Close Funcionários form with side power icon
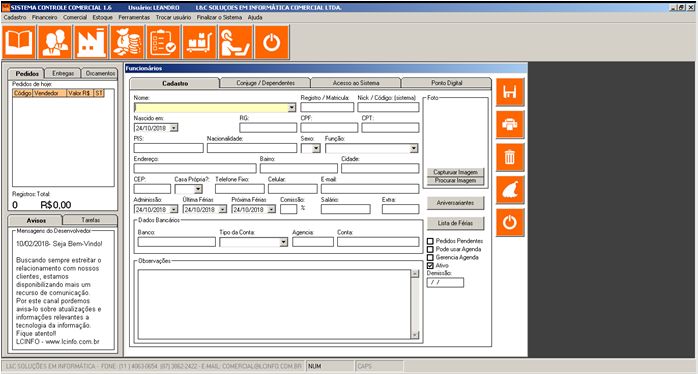698x374 pixels. click(510, 222)
